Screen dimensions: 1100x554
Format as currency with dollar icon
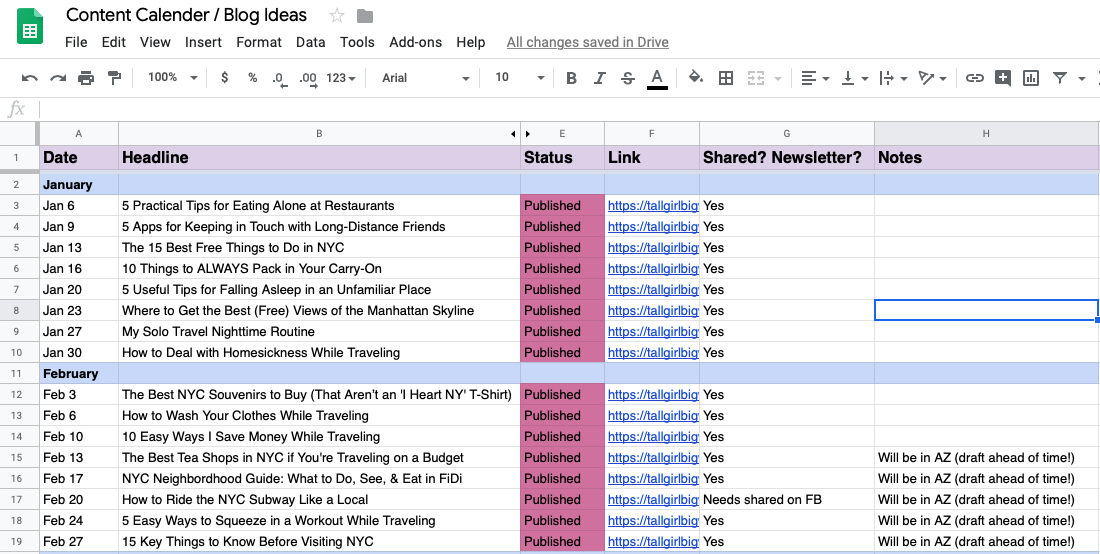[224, 77]
